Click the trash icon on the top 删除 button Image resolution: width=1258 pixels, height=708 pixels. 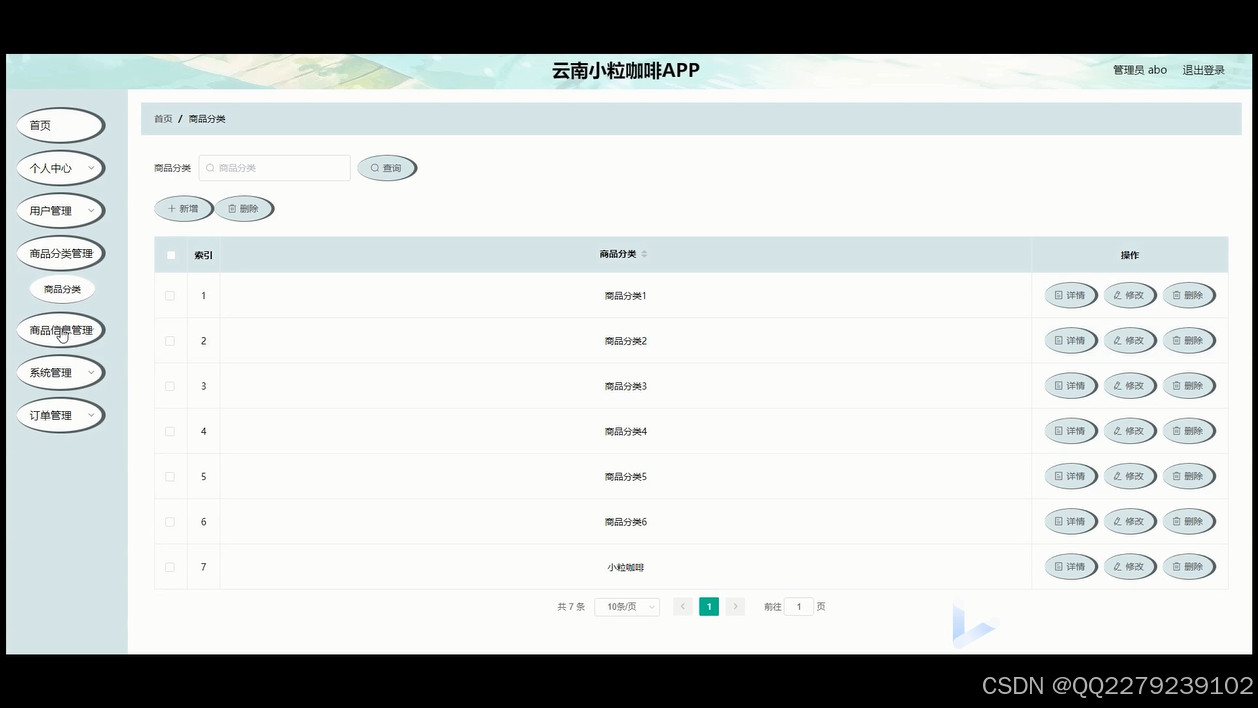[233, 208]
